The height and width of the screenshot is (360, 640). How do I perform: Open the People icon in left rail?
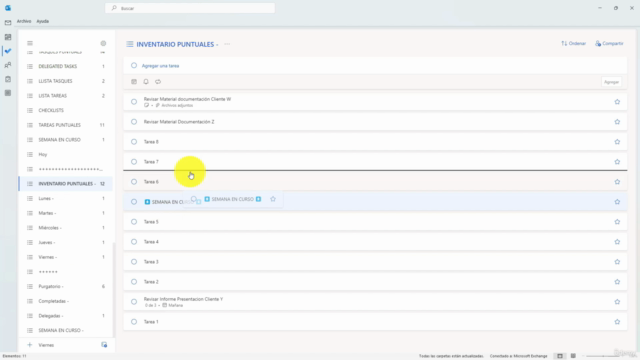point(8,65)
